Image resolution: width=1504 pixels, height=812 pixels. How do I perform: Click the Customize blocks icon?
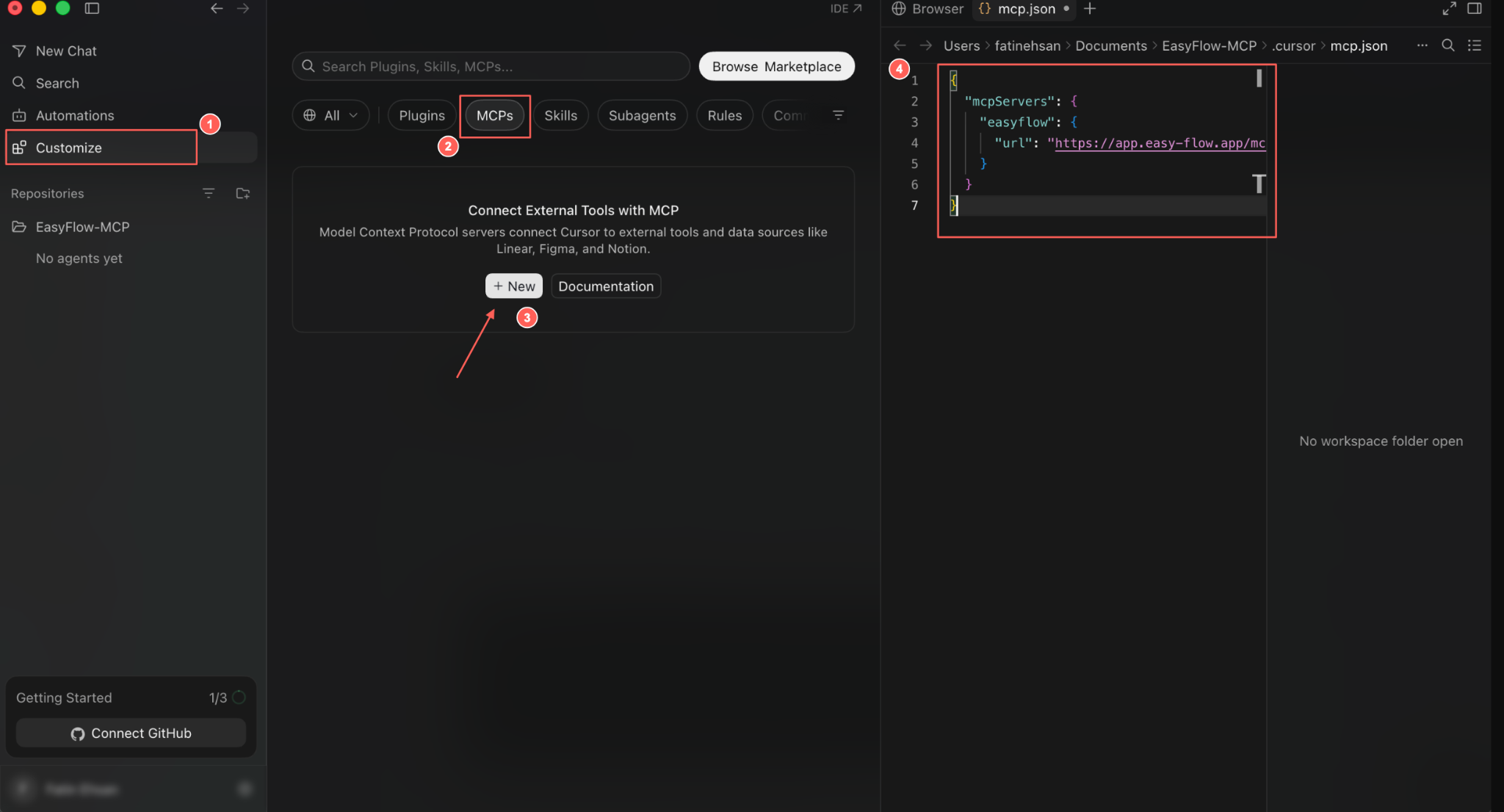[x=19, y=148]
